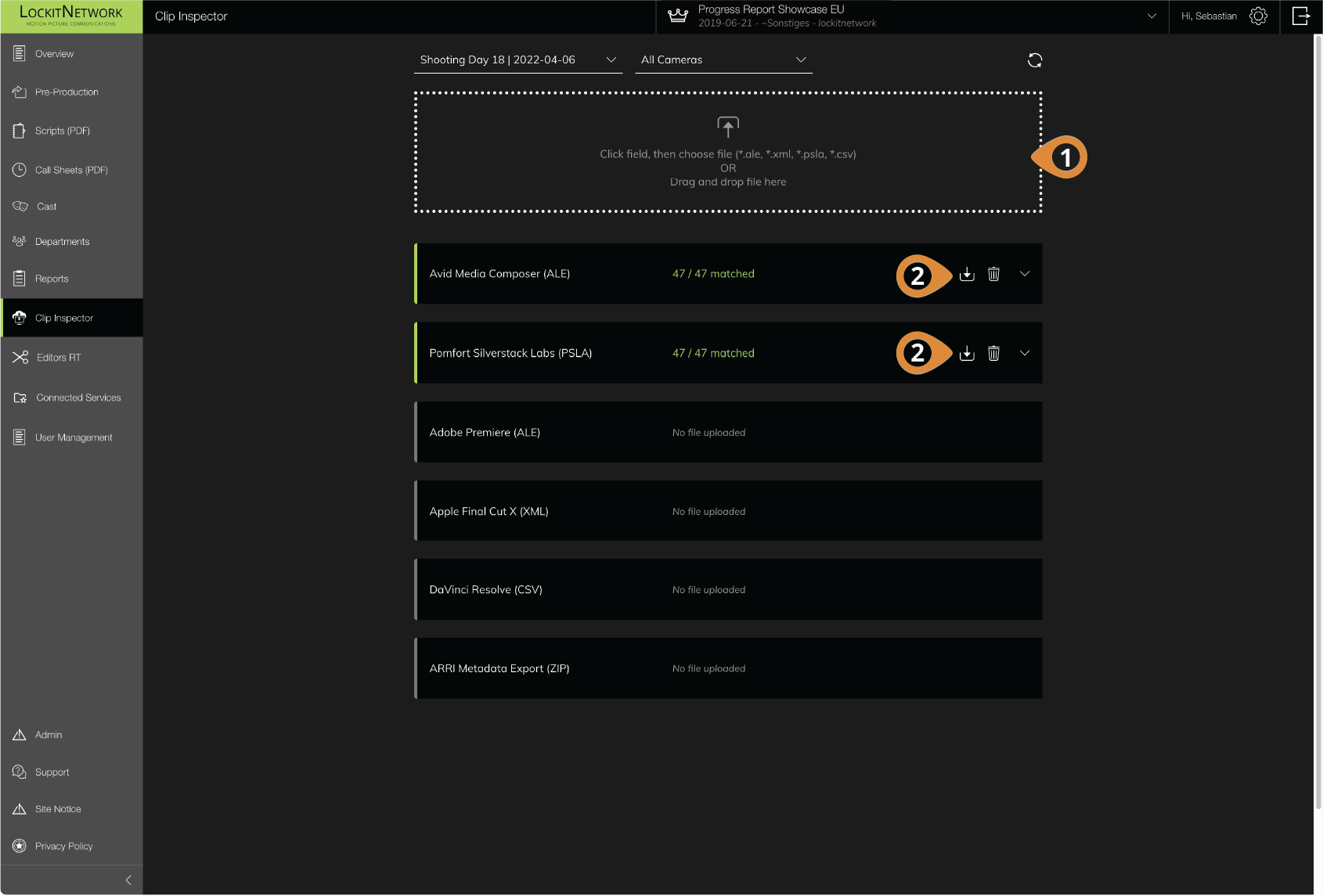
Task: Click the Cast masks icon
Action: click(x=20, y=207)
